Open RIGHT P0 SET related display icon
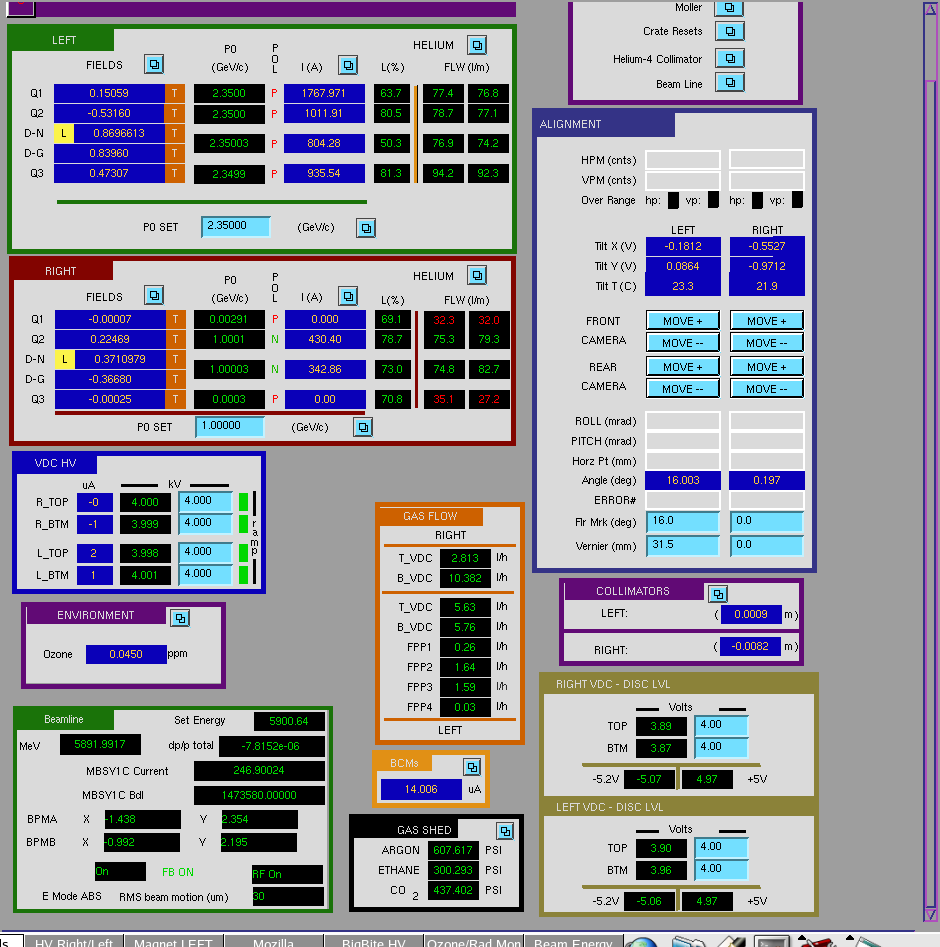Image resolution: width=940 pixels, height=947 pixels. (x=362, y=428)
